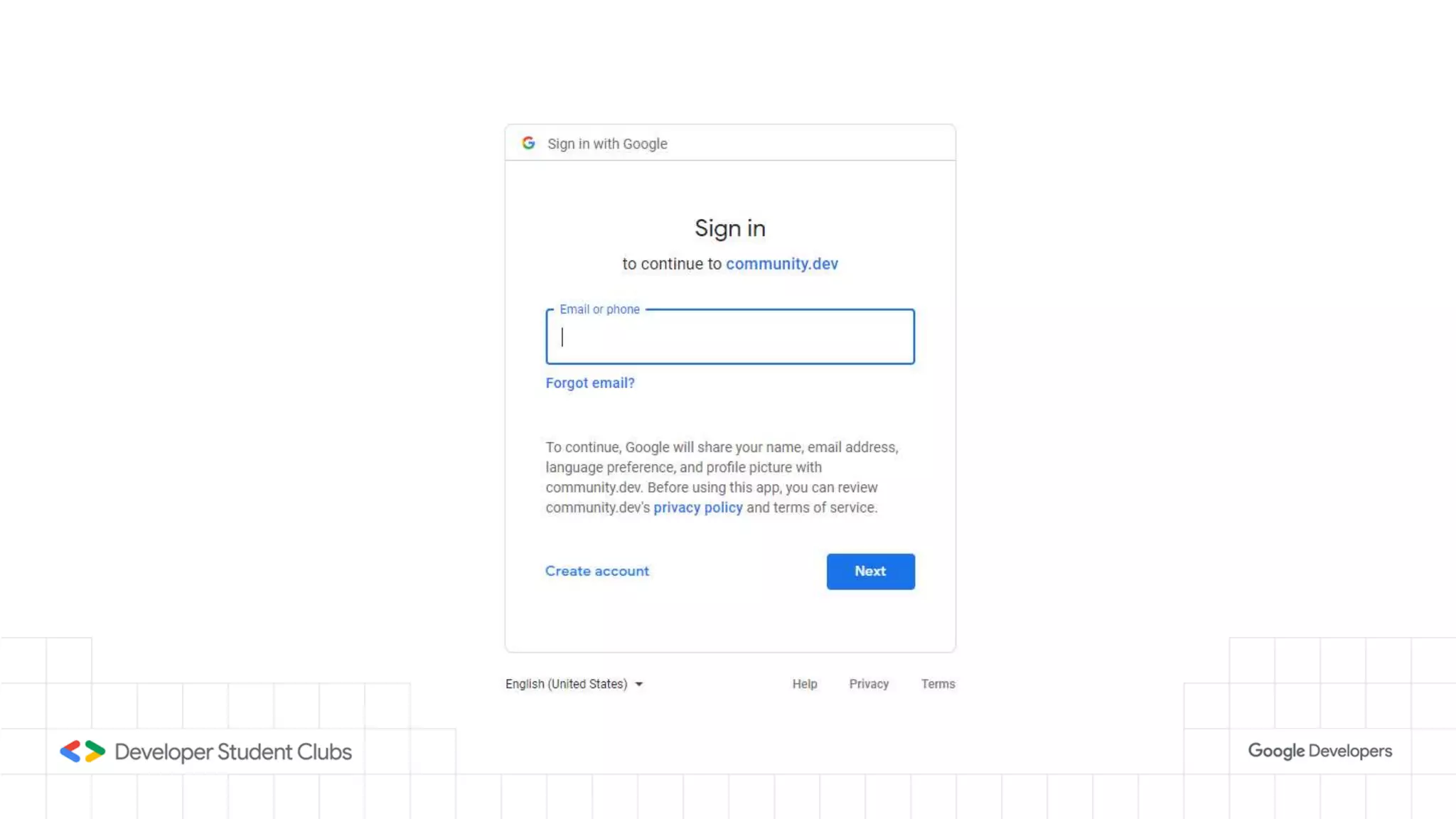Focus the Email or phone field
This screenshot has width=1456, height=819.
pyautogui.click(x=730, y=337)
